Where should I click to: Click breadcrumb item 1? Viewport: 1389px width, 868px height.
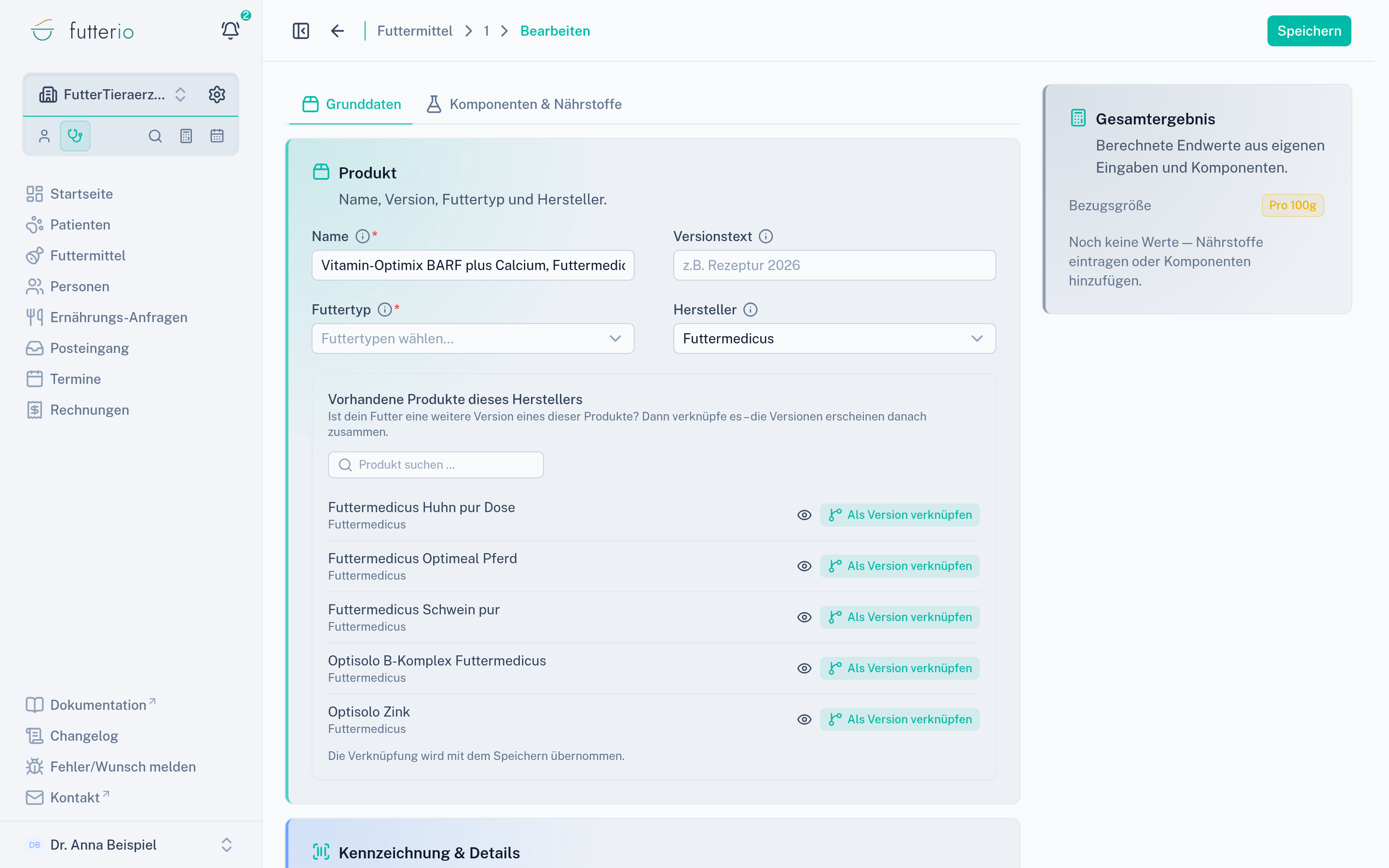pyautogui.click(x=486, y=31)
